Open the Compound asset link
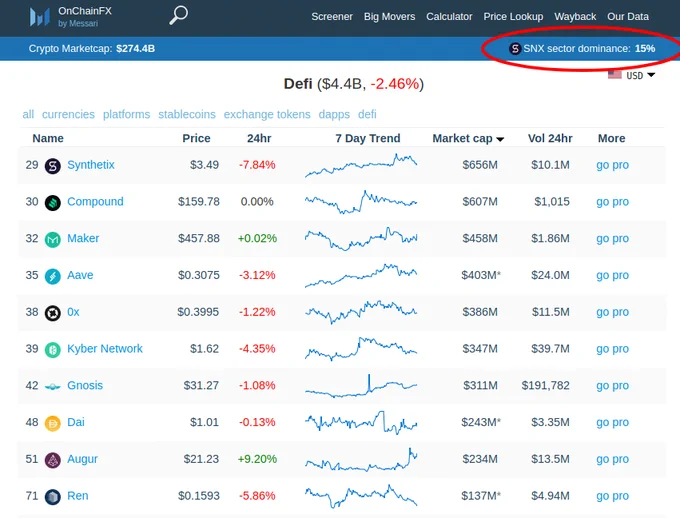This screenshot has width=680, height=518. [95, 201]
